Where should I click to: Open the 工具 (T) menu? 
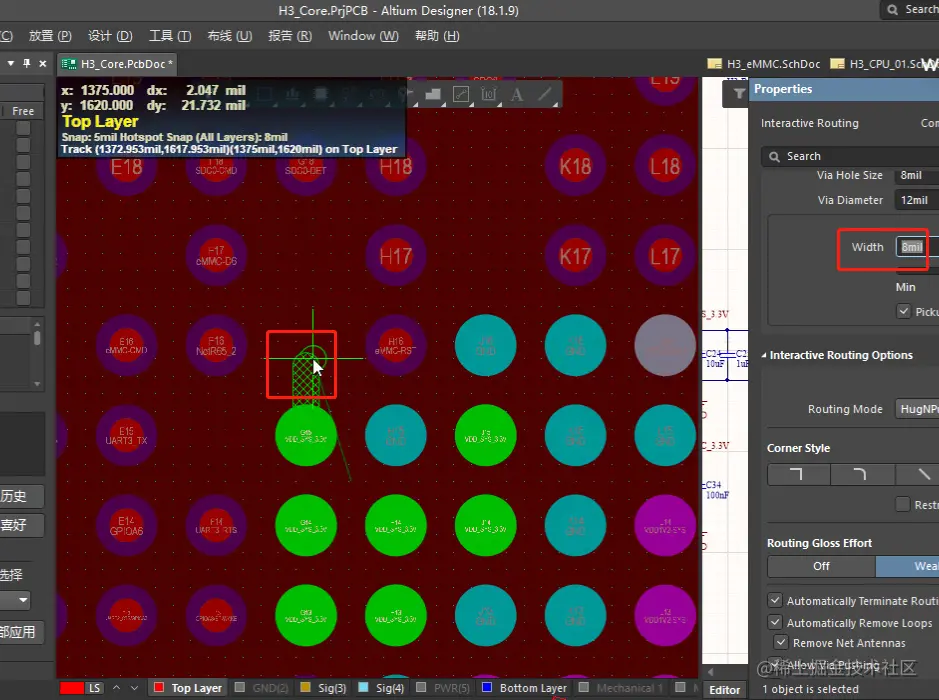point(170,36)
